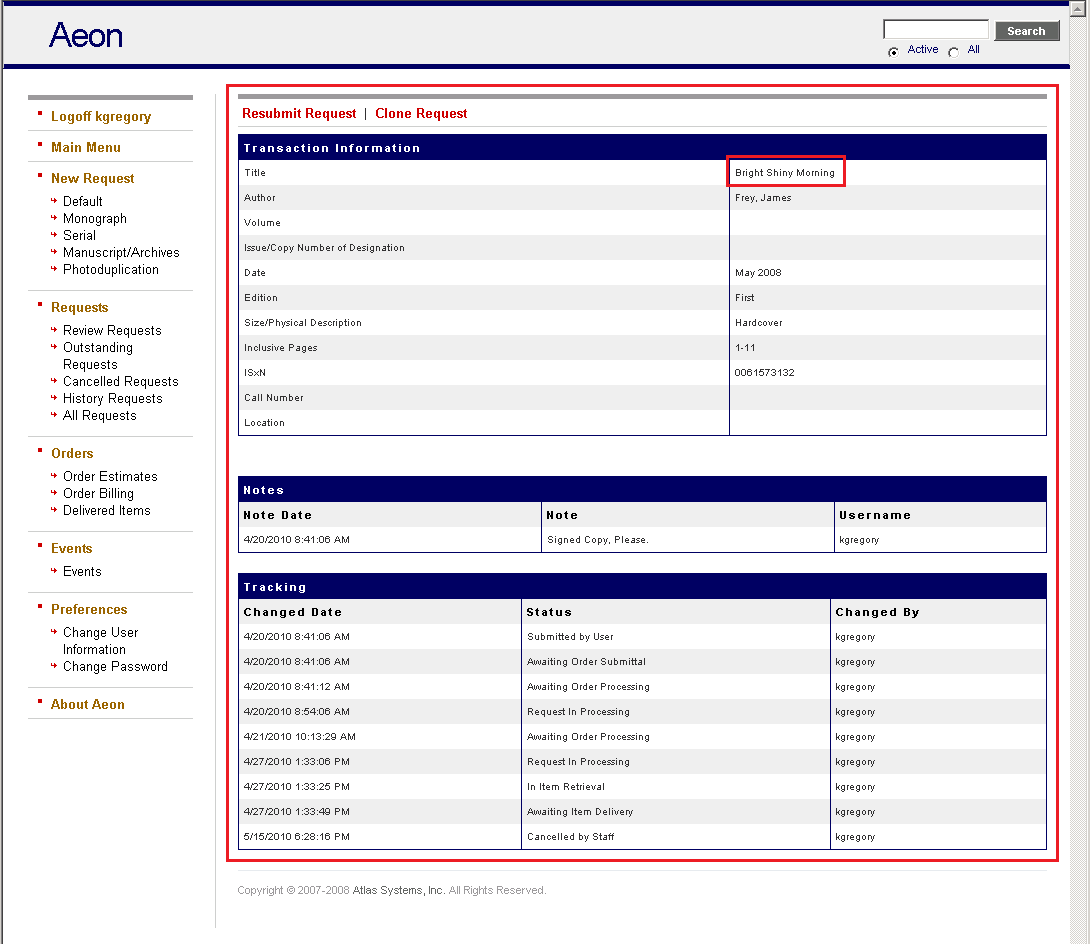Open History Requests from the sidebar
This screenshot has width=1090, height=944.
click(112, 398)
